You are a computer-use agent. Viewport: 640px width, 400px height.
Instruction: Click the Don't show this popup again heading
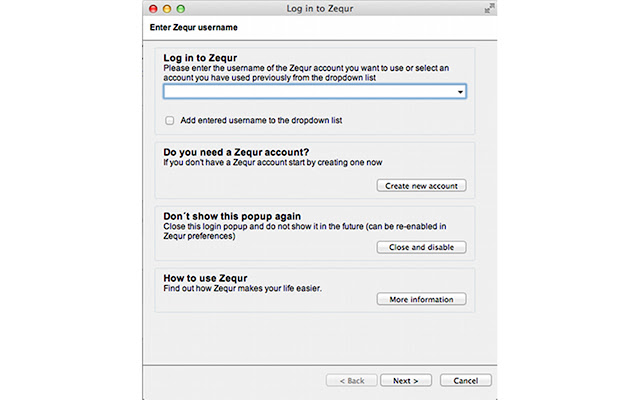tap(232, 215)
